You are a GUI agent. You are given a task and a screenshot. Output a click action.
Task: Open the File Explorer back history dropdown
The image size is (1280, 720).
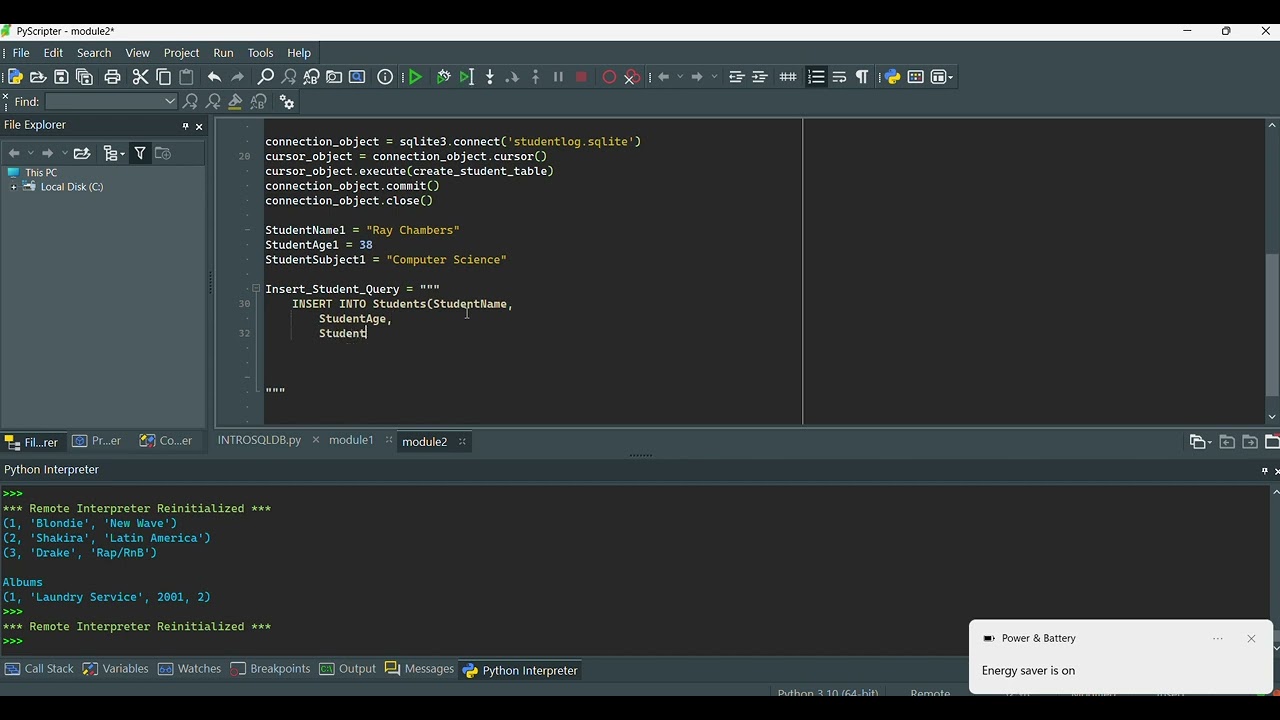point(31,153)
